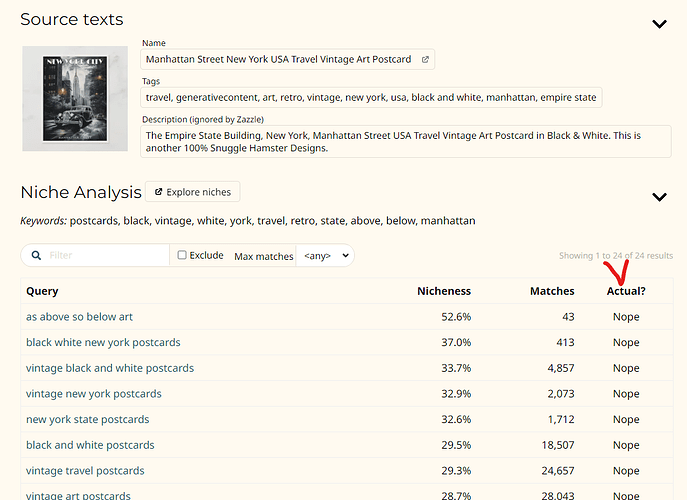687x500 pixels.
Task: Select the 43 matches cell
Action: point(568,317)
